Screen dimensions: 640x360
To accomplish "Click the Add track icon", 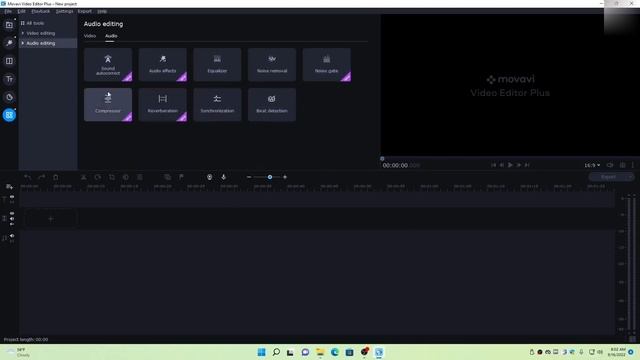I will coord(9,187).
